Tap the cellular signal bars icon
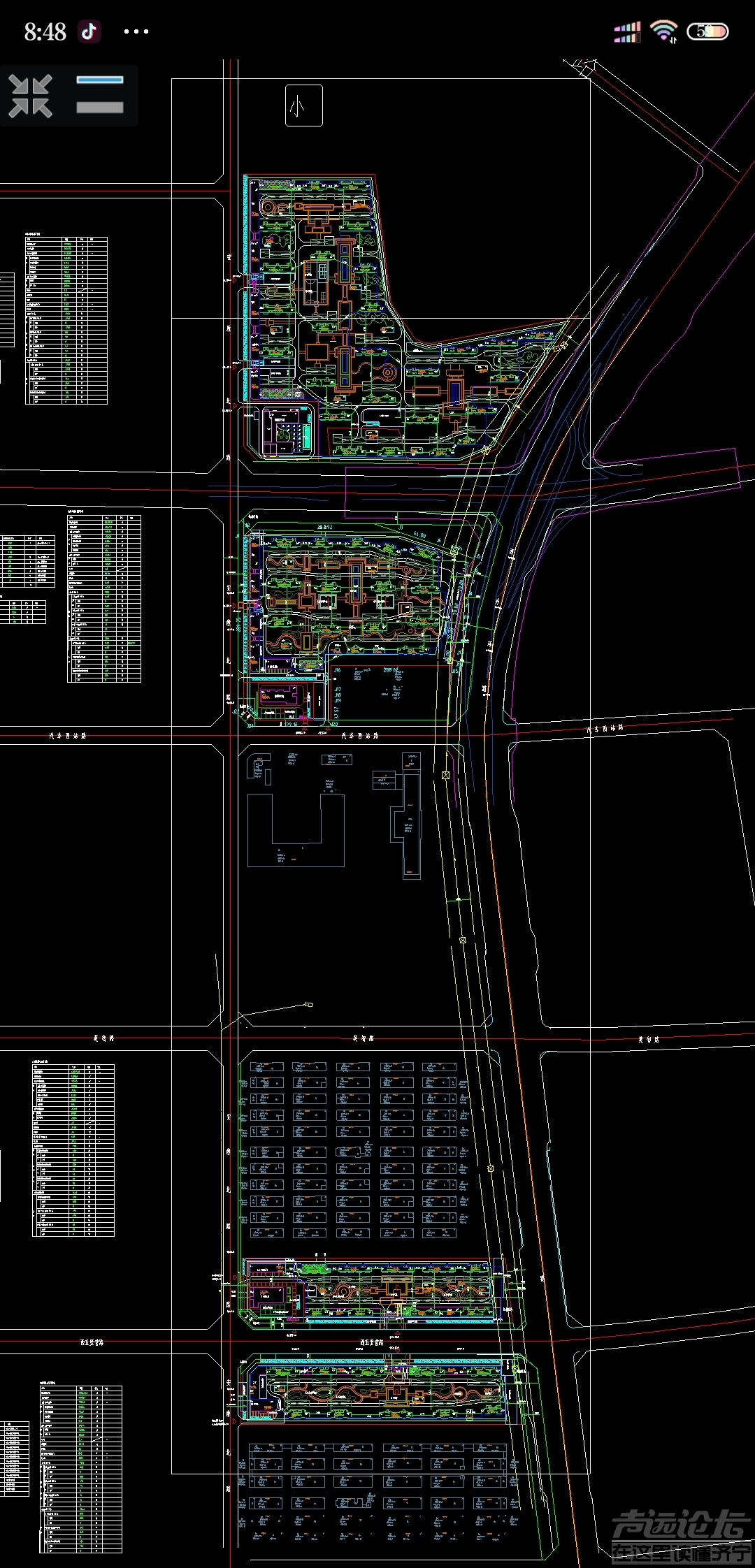 click(627, 32)
